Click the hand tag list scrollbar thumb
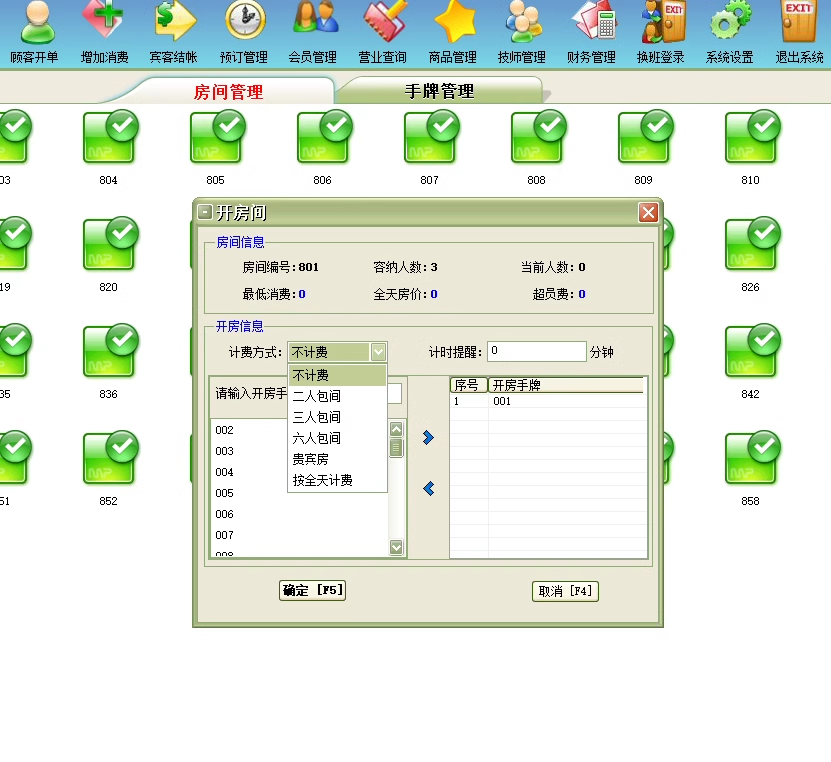Screen dimensions: 831x762 click(396, 448)
